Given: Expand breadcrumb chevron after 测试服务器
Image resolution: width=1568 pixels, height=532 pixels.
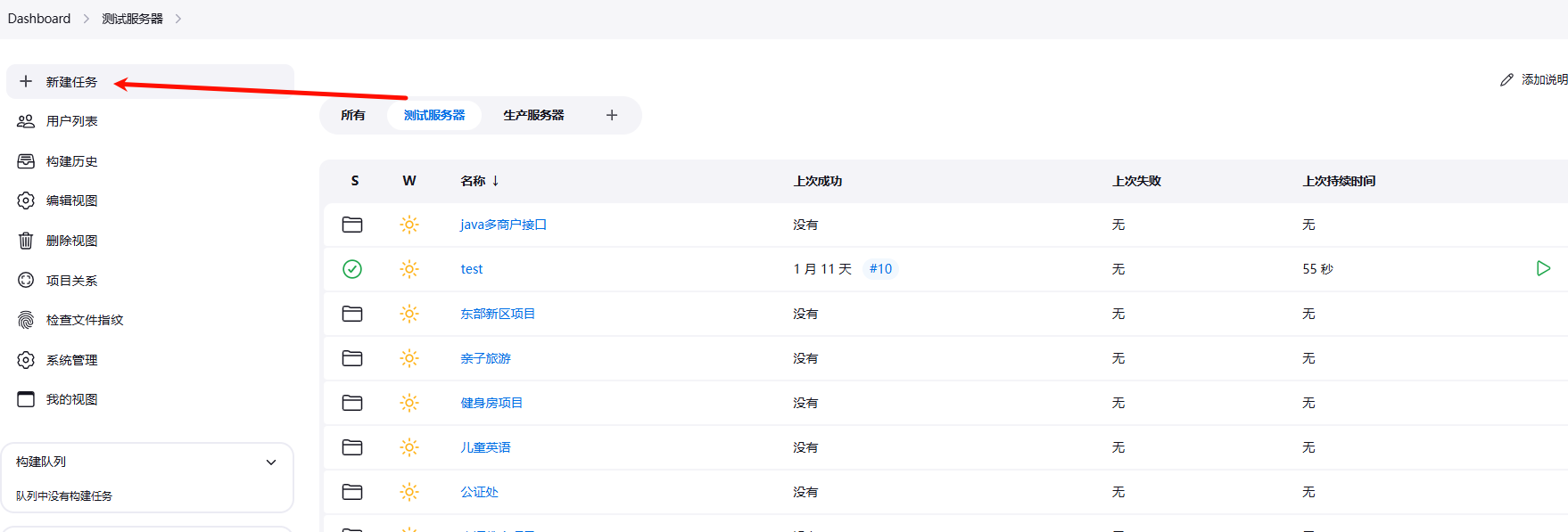Looking at the screenshot, I should click(x=178, y=19).
